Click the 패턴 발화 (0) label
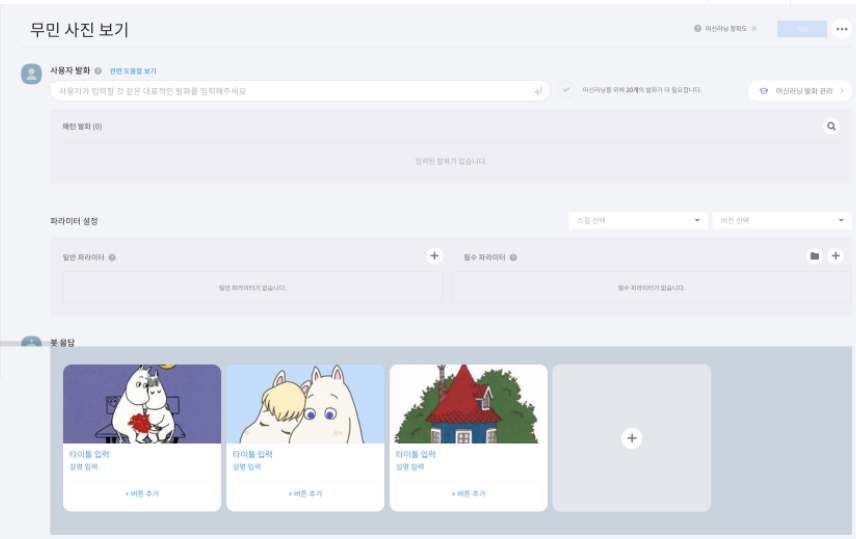This screenshot has height=539, width=856. [82, 127]
